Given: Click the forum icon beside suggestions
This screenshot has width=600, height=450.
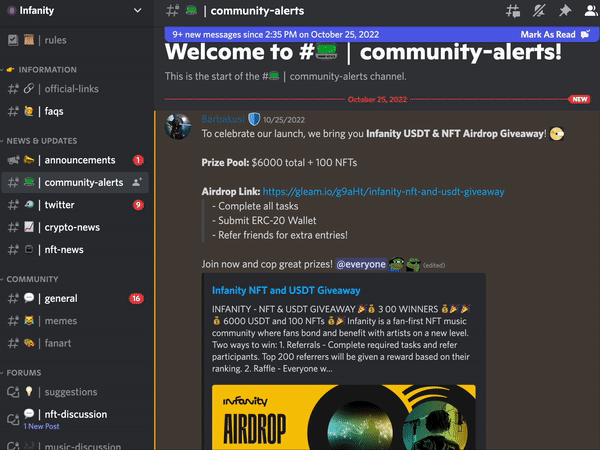Looking at the screenshot, I should [x=13, y=392].
